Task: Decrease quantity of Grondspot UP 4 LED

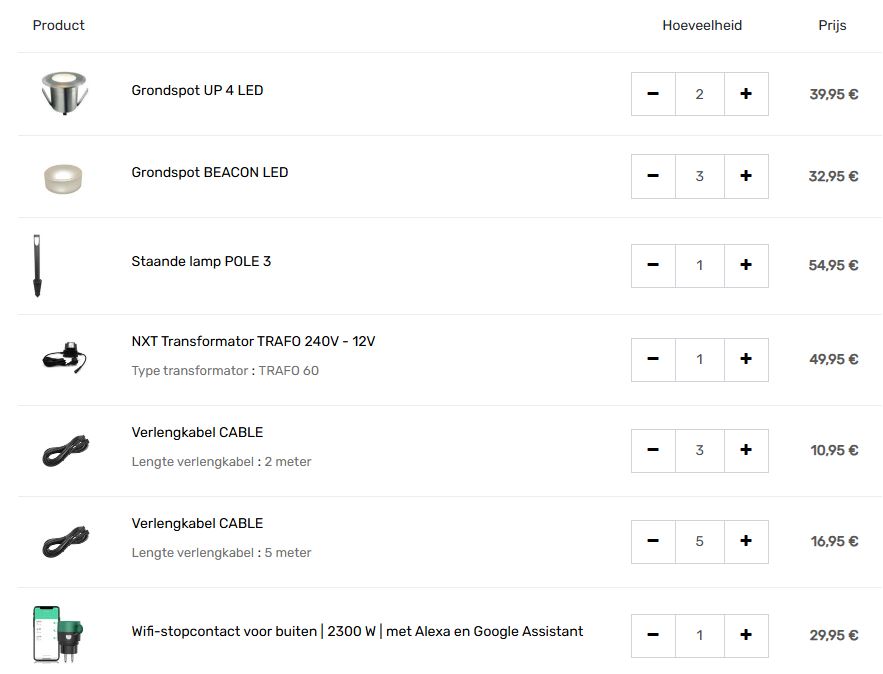Action: point(653,94)
